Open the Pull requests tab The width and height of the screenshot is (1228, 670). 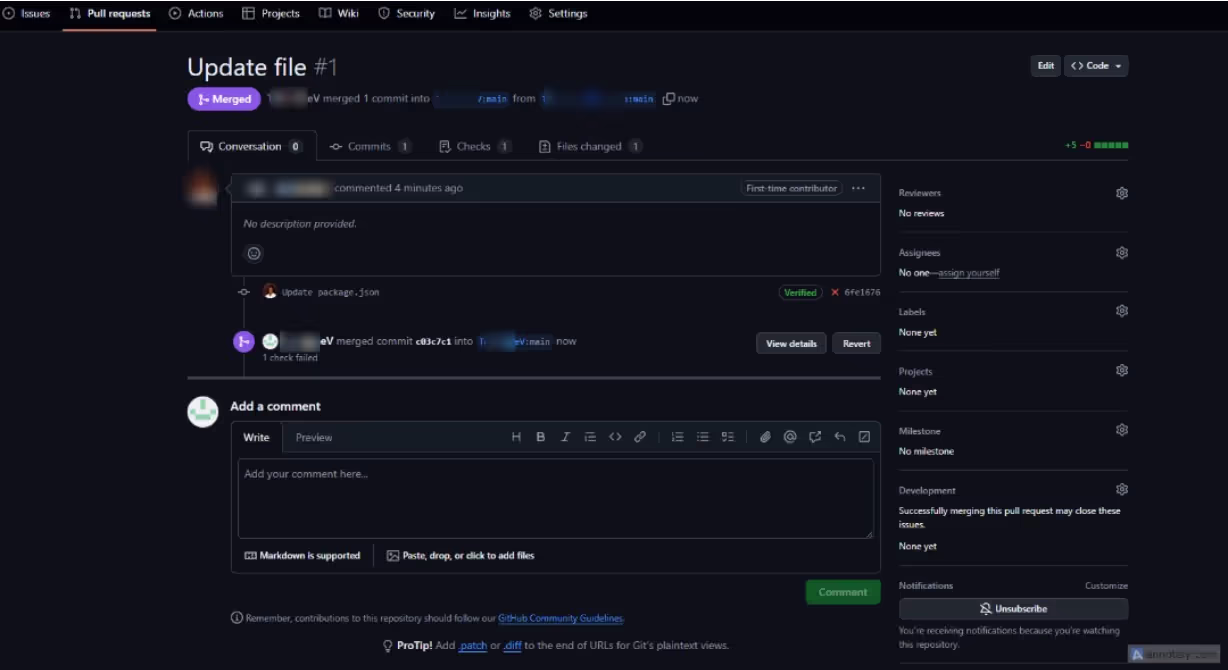tap(110, 13)
